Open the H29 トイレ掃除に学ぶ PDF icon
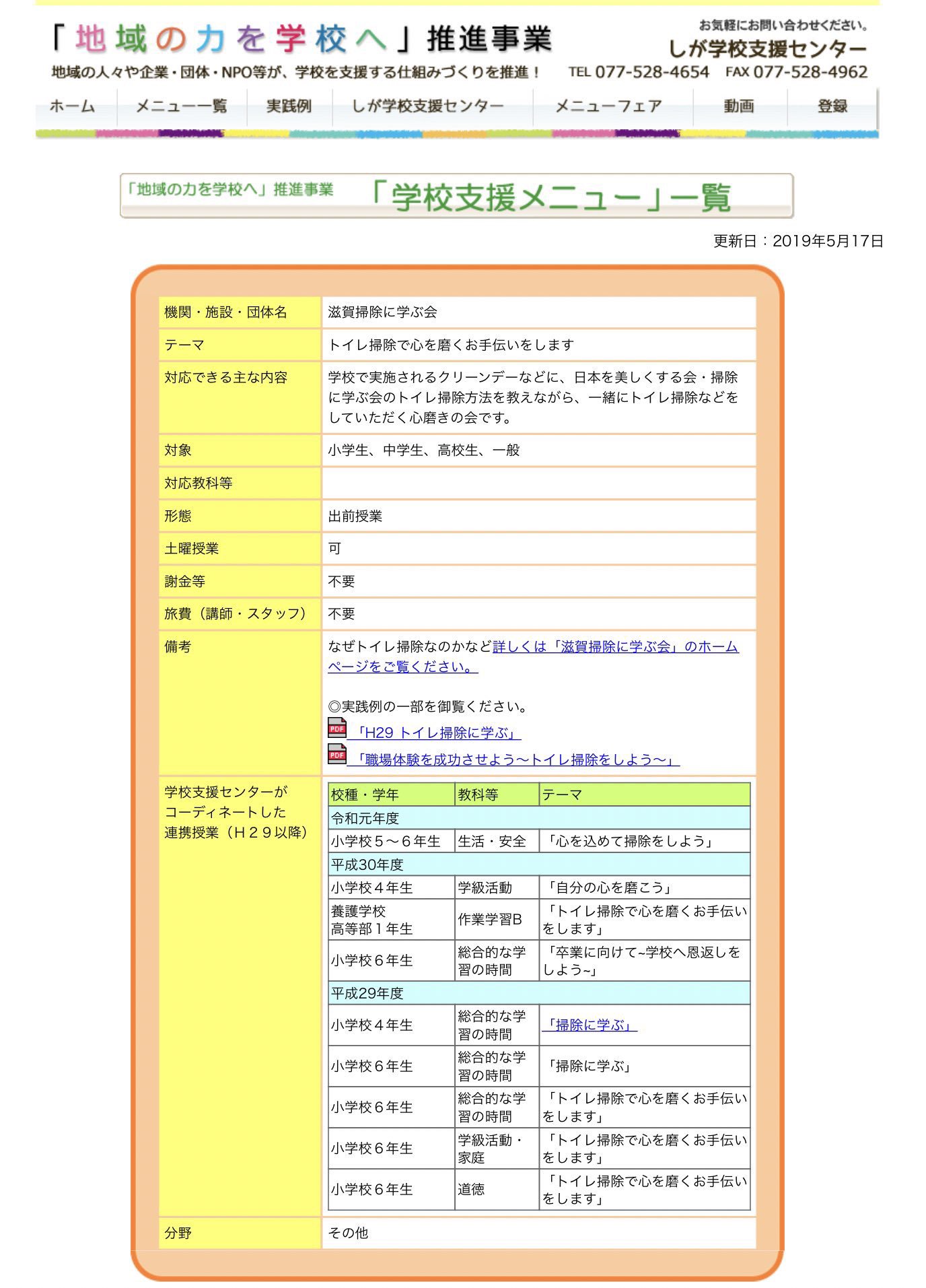926x1288 pixels. 337,728
